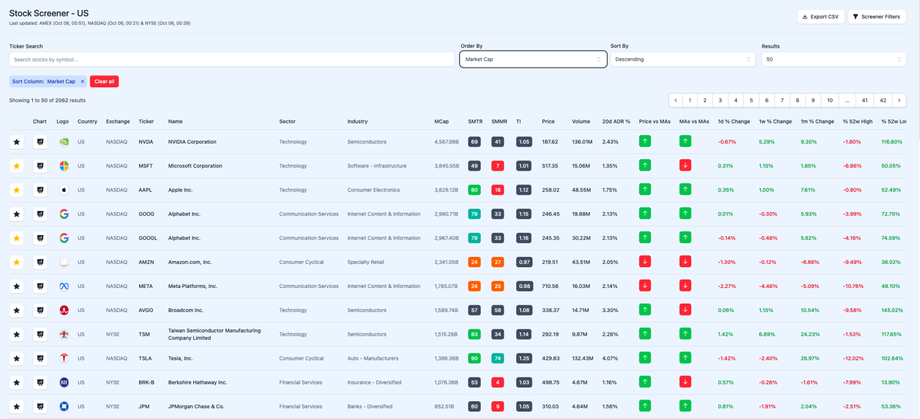The image size is (920, 419).
Task: Open Screener Filters
Action: 876,17
